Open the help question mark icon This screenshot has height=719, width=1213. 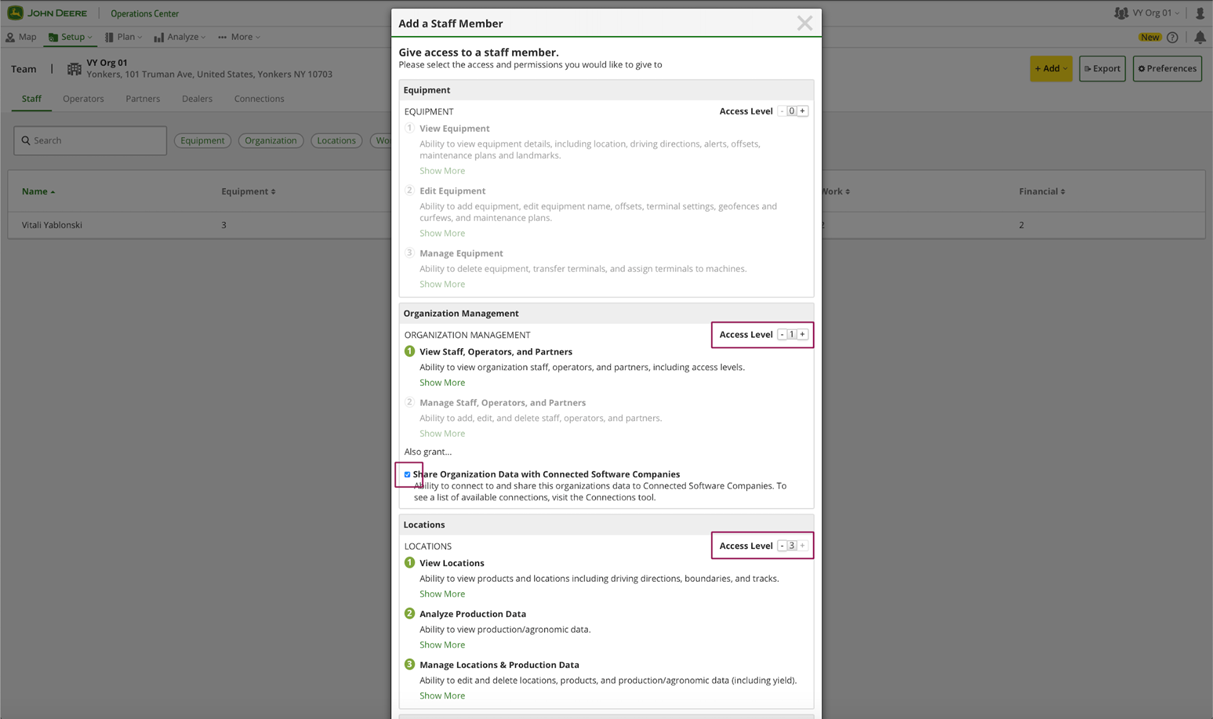(x=1172, y=37)
